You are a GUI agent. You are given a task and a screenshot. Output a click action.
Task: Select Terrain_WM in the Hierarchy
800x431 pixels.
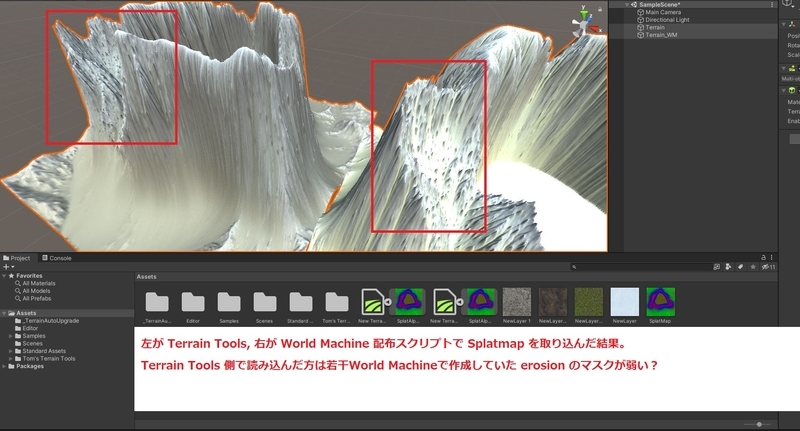tap(661, 35)
